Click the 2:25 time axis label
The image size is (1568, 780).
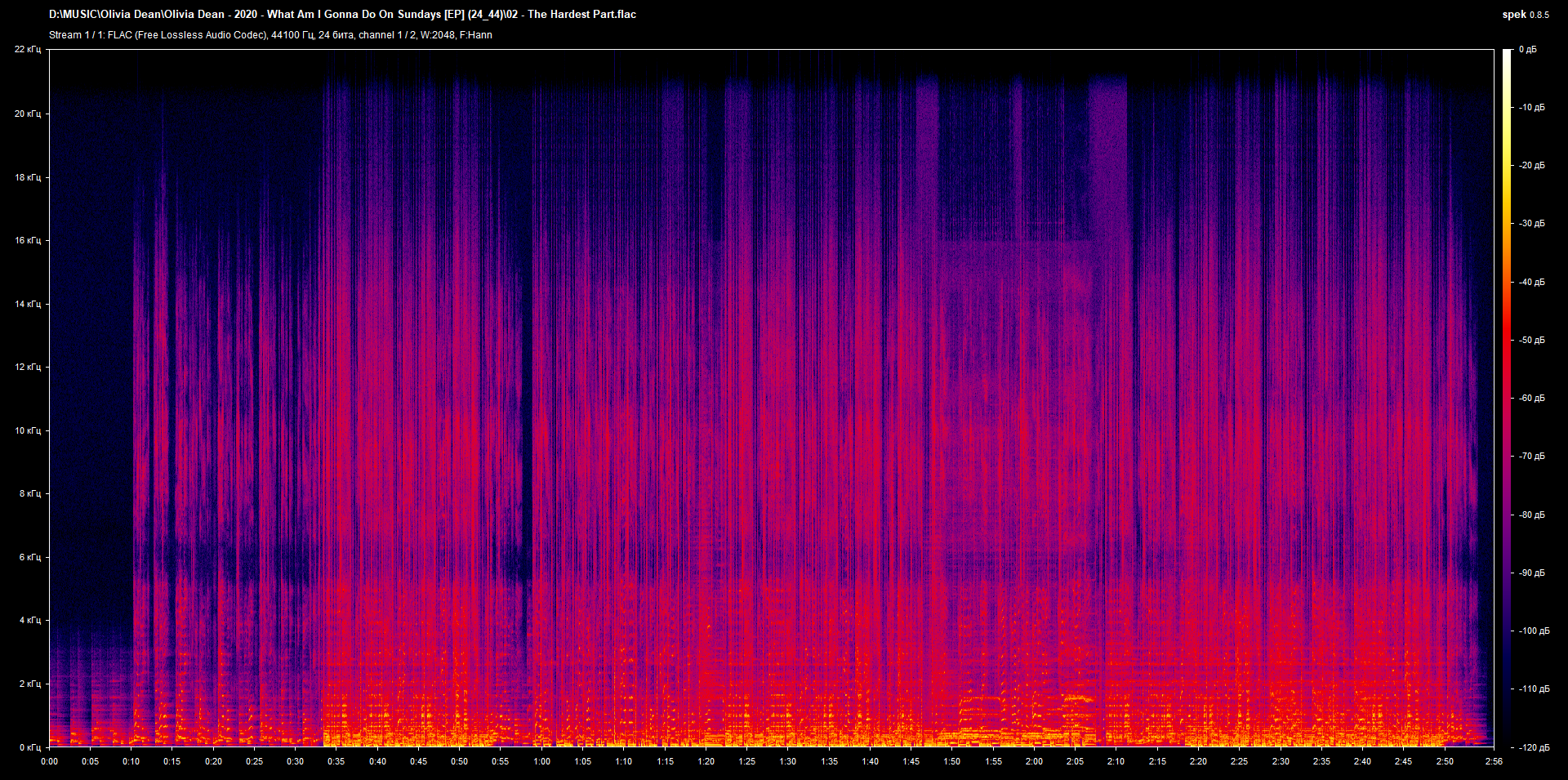pyautogui.click(x=1240, y=761)
